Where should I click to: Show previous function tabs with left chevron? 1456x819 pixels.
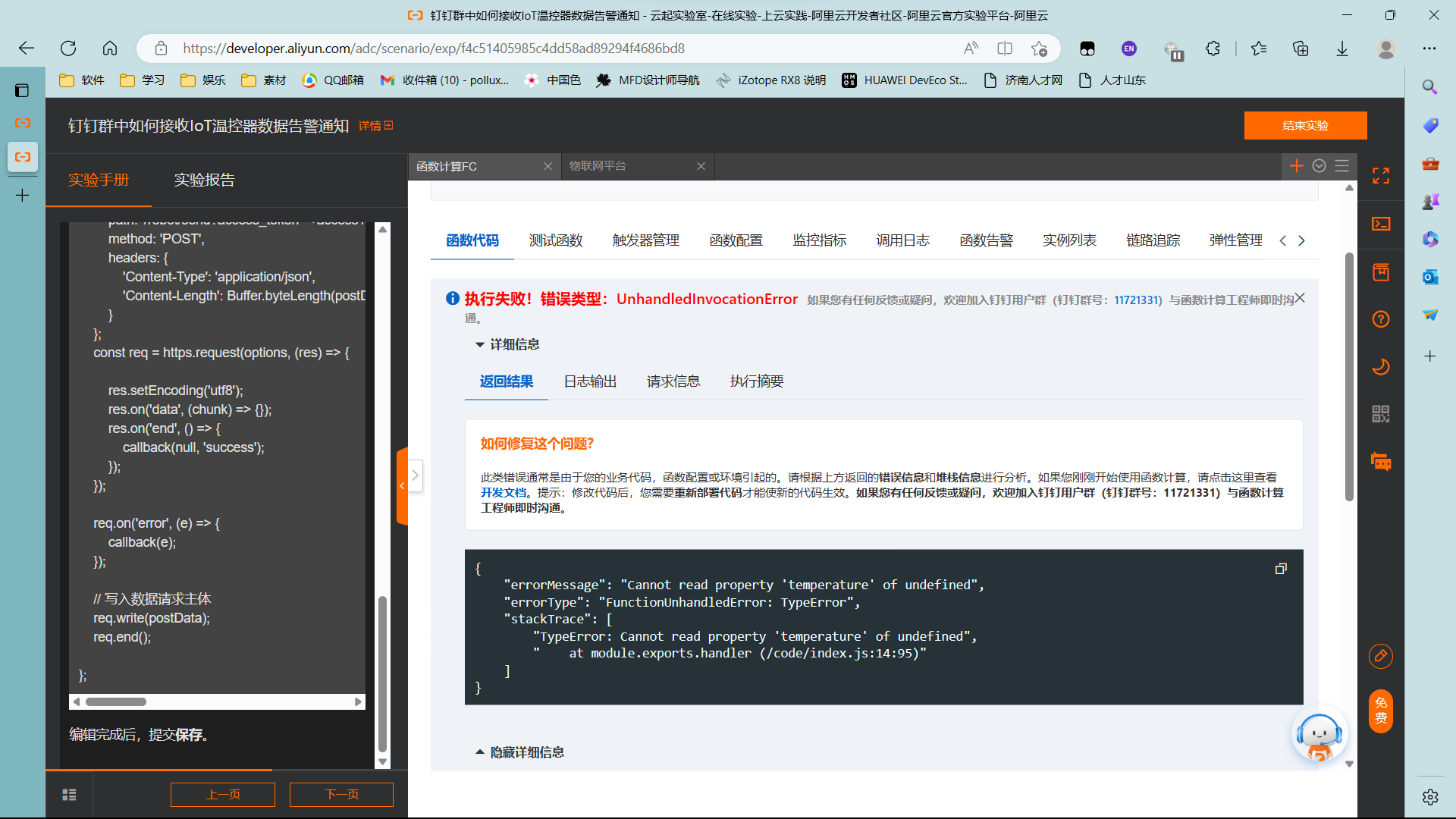pos(1283,240)
